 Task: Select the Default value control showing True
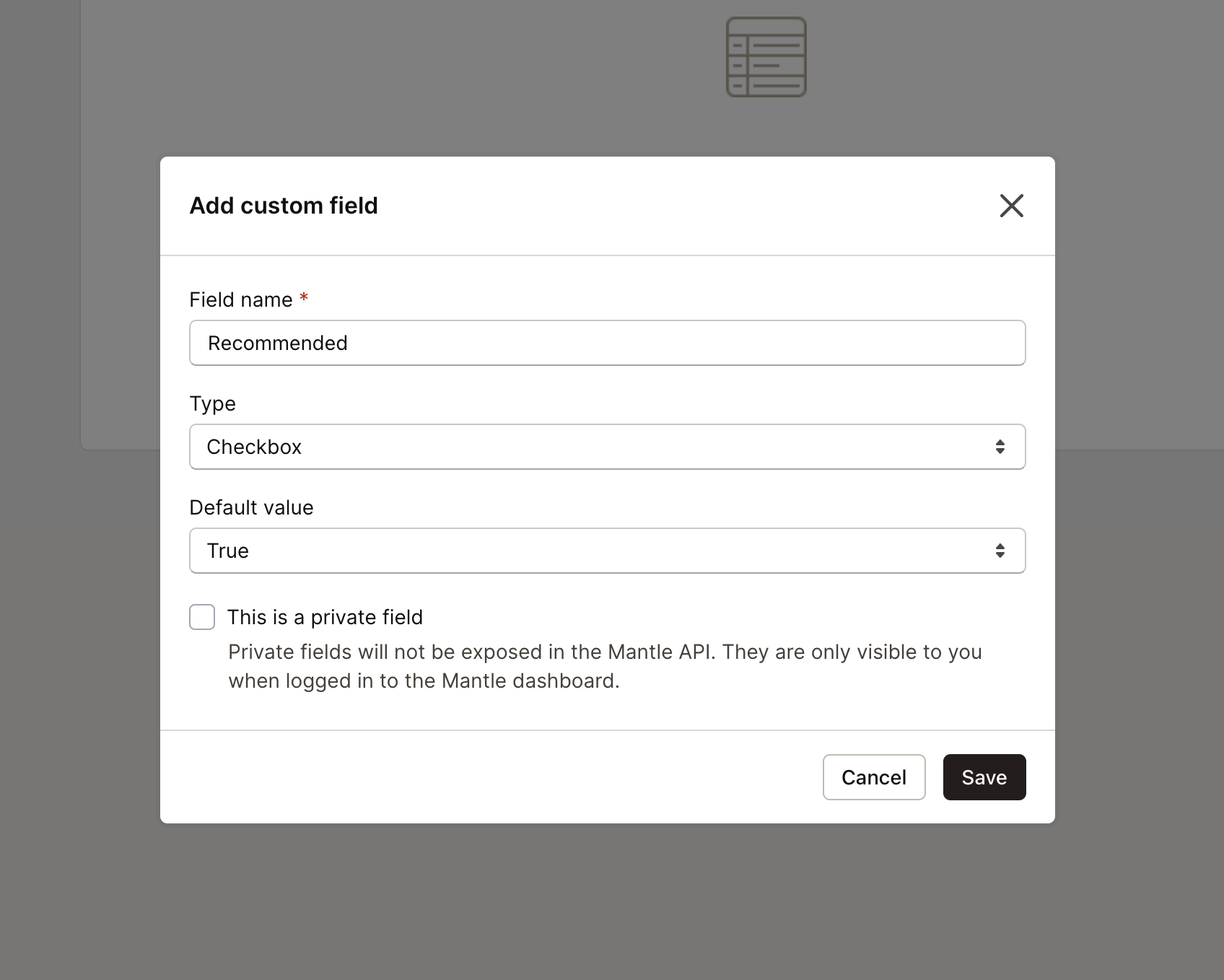pyautogui.click(x=606, y=550)
